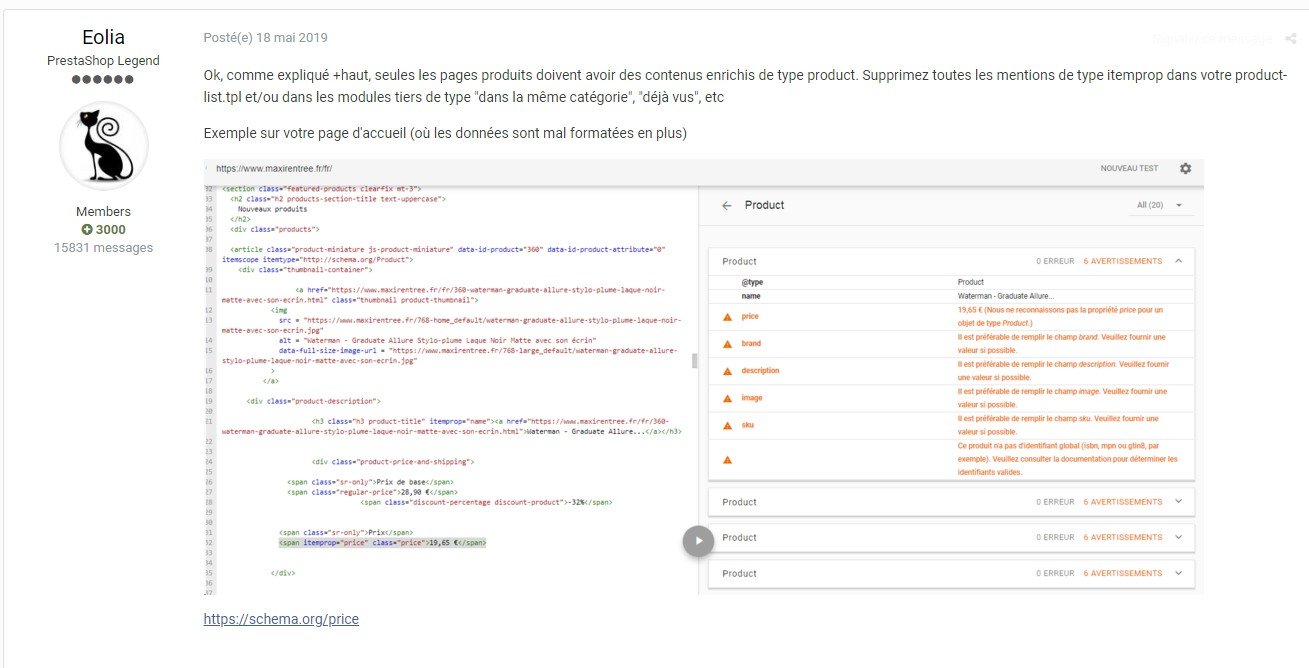Open the All (20) dropdown
This screenshot has width=1309, height=668.
tap(1159, 205)
